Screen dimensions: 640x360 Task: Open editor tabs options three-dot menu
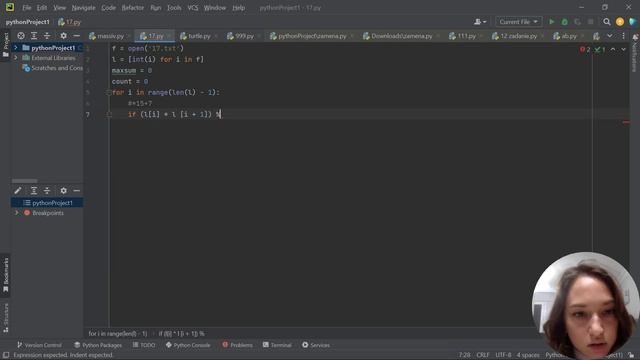pos(623,36)
